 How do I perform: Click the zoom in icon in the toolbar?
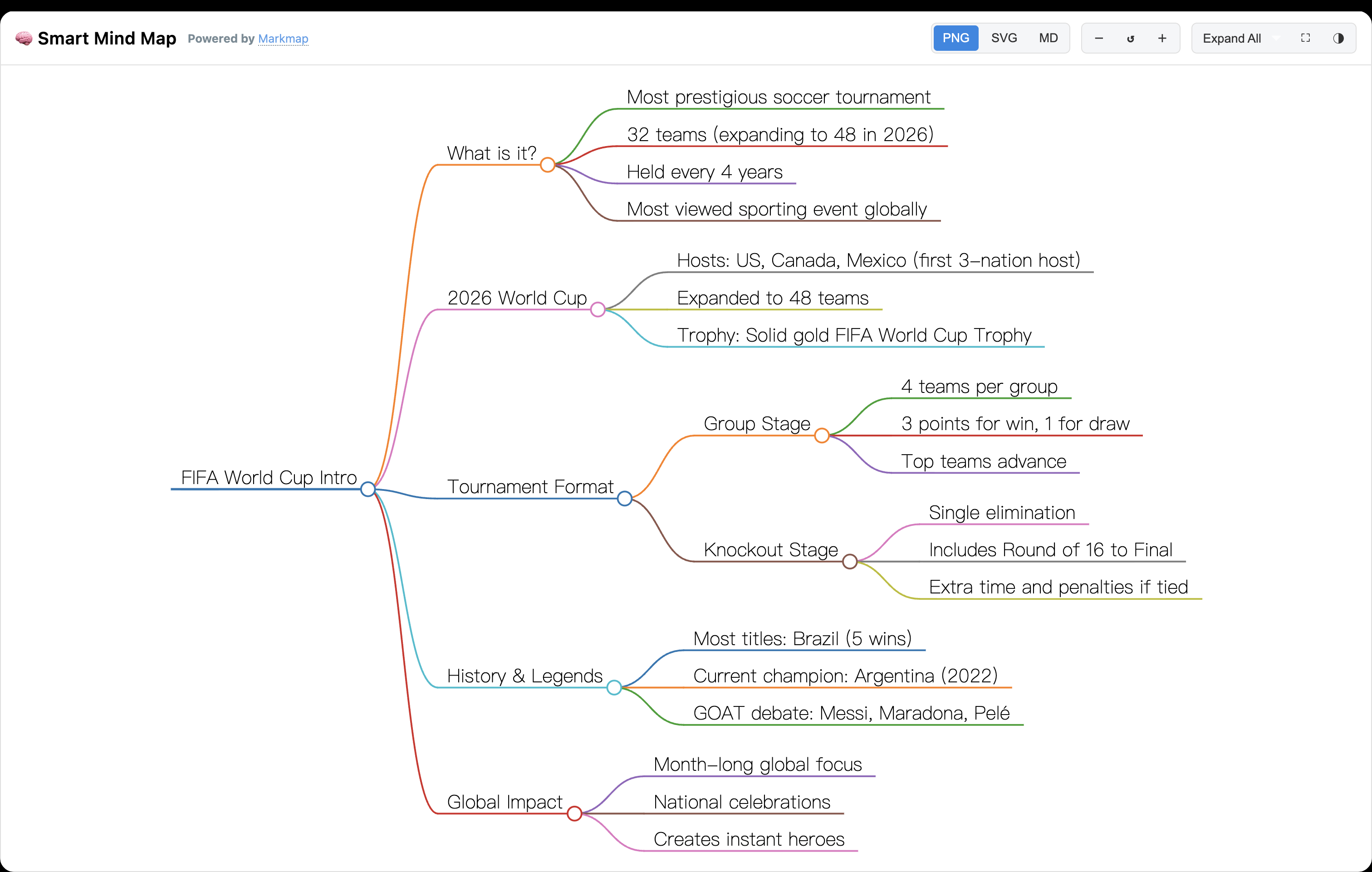(x=1162, y=38)
